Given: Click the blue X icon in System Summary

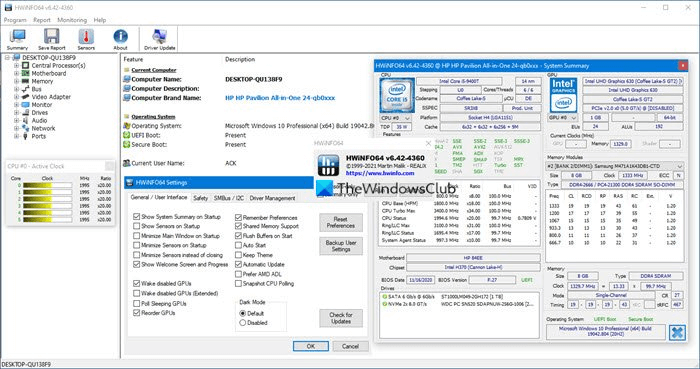Looking at the screenshot, I should point(677,332).
